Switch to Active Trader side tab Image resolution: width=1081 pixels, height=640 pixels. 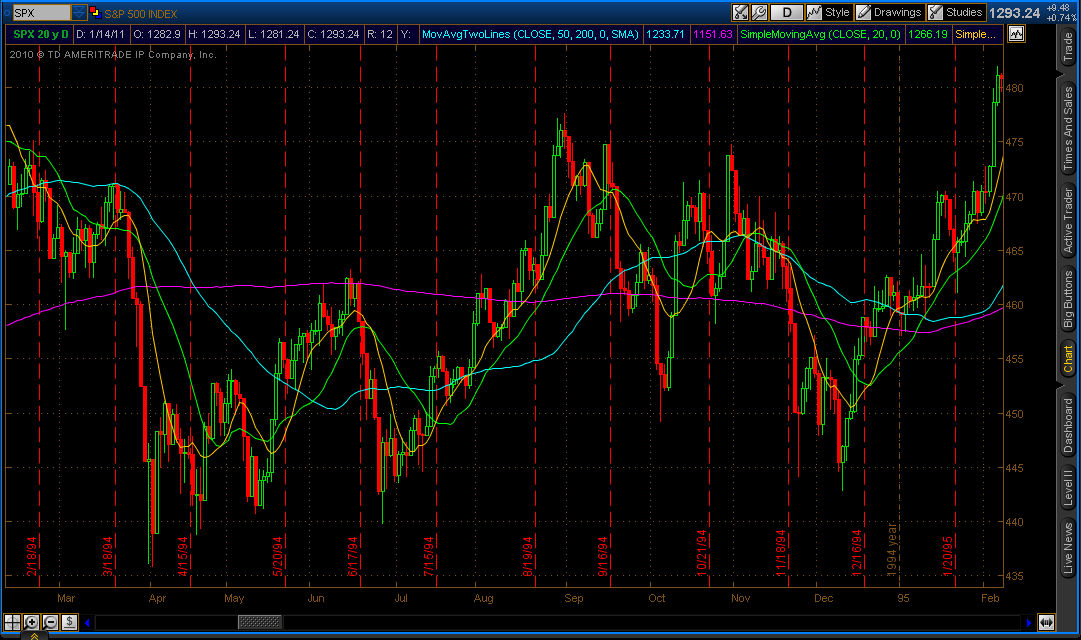click(x=1069, y=221)
